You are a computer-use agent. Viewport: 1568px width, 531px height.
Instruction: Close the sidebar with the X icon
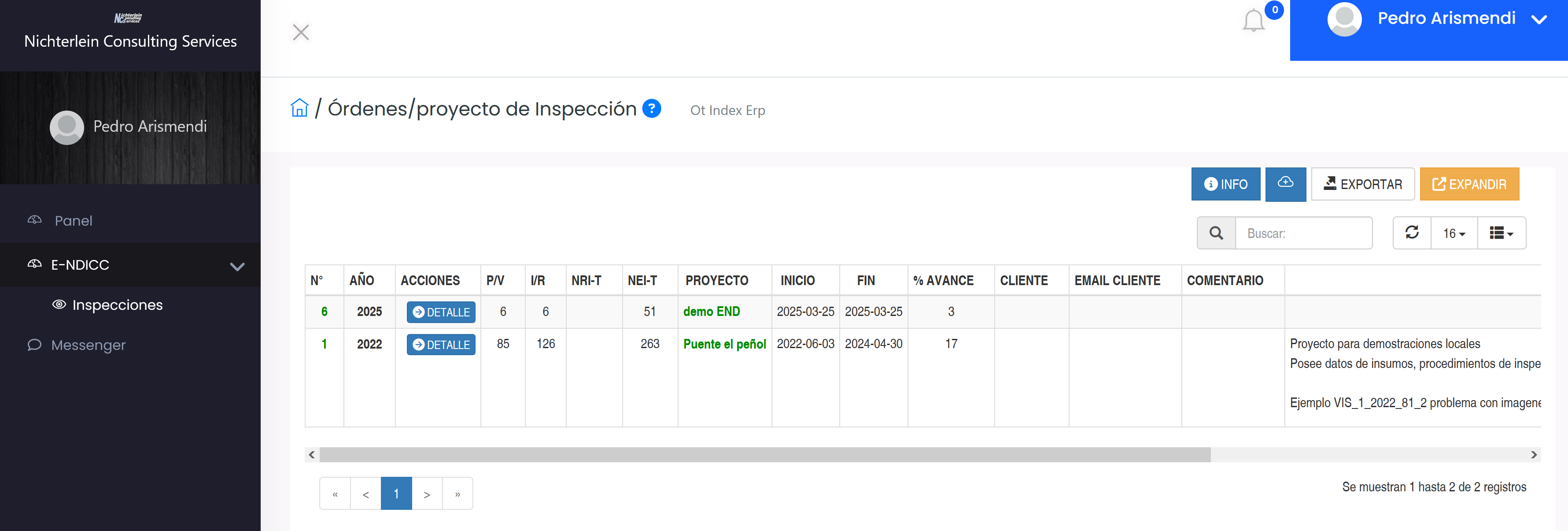pyautogui.click(x=301, y=32)
